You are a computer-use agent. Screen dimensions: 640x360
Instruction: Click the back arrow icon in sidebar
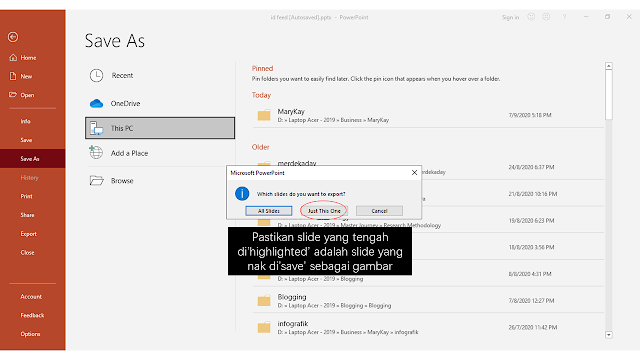click(x=13, y=37)
